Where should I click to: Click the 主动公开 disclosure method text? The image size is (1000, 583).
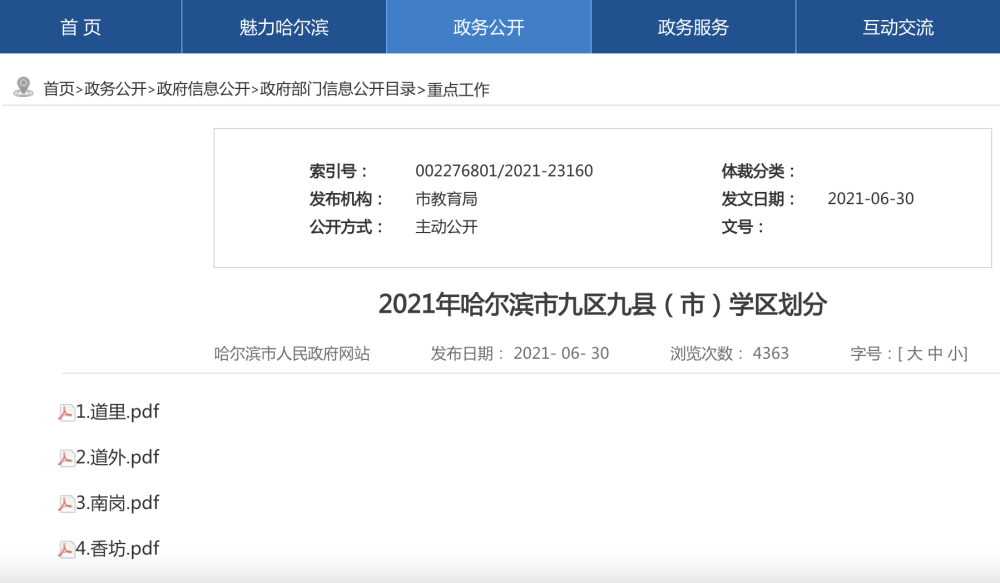(x=446, y=227)
